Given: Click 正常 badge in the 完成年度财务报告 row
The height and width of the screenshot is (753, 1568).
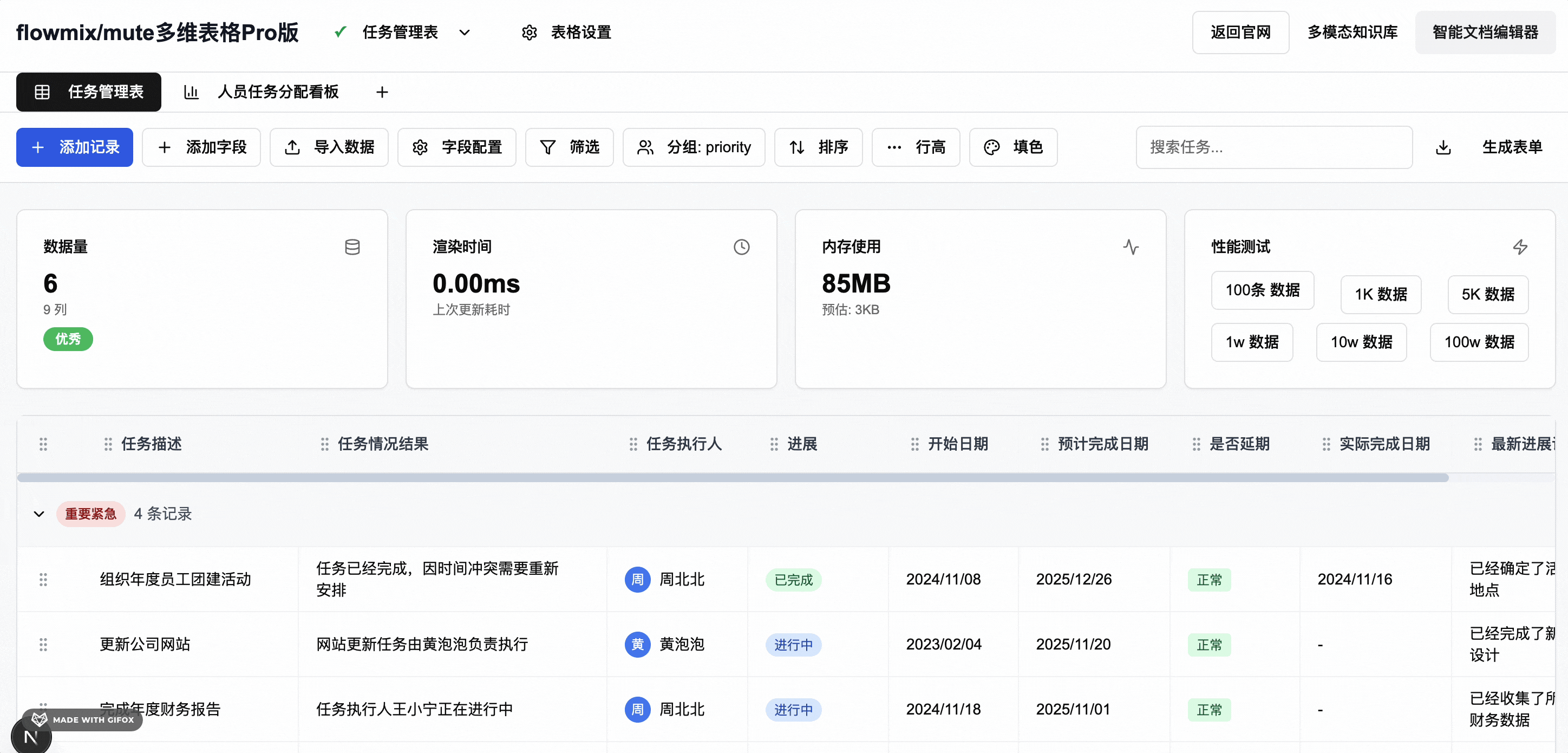Looking at the screenshot, I should pyautogui.click(x=1209, y=710).
